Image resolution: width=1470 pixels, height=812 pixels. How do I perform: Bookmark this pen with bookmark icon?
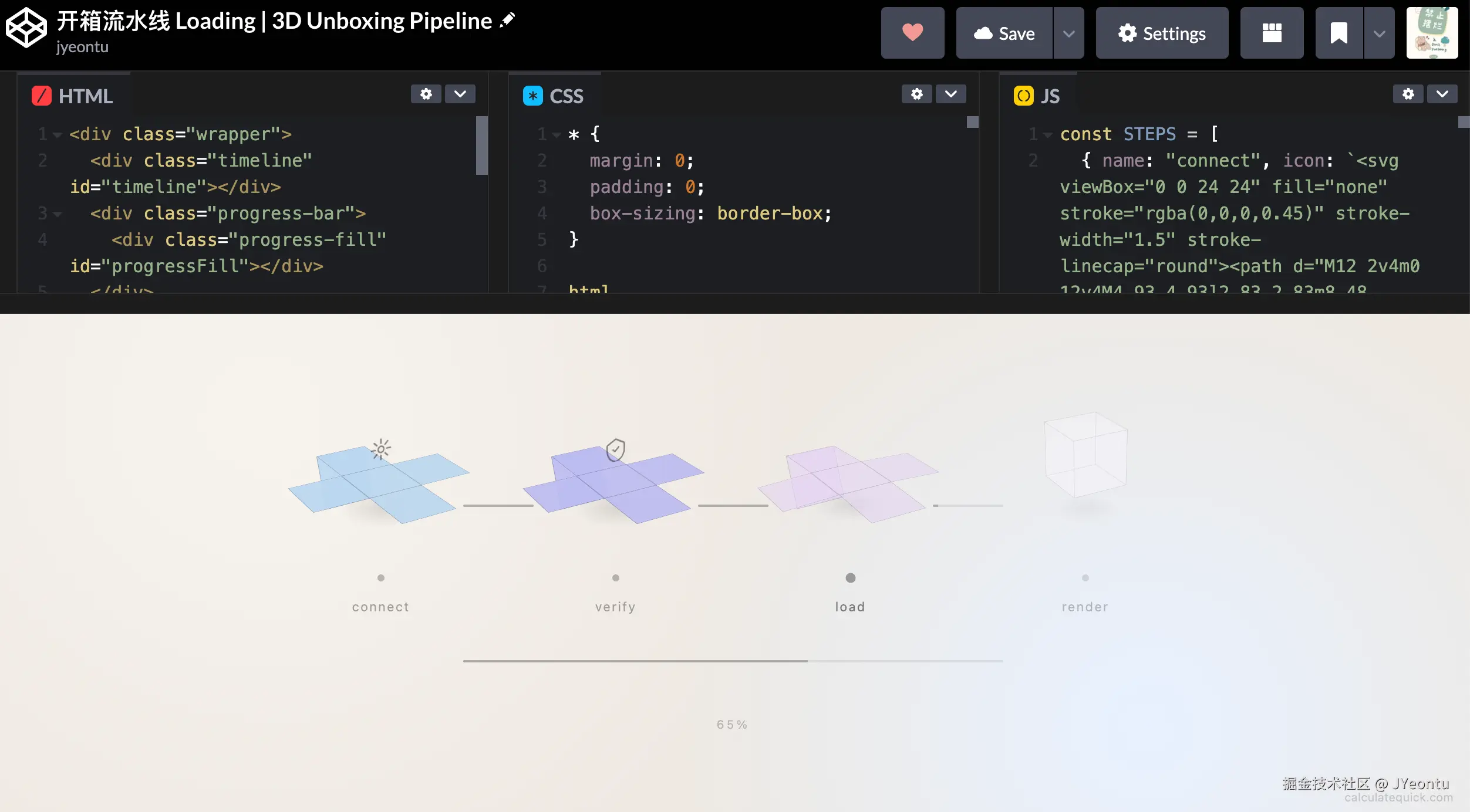pos(1338,33)
